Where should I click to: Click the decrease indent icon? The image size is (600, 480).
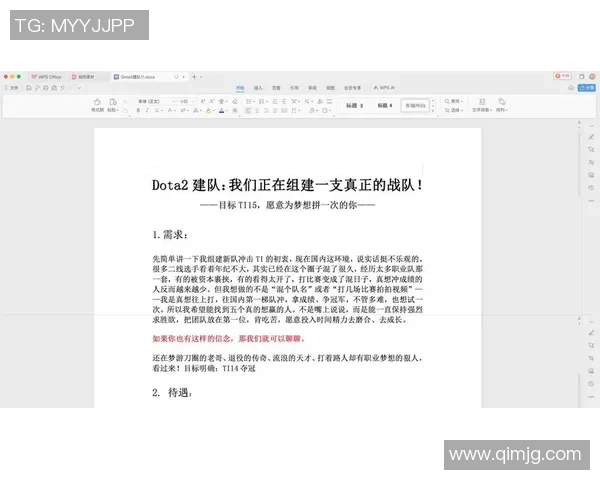pyautogui.click(x=275, y=101)
